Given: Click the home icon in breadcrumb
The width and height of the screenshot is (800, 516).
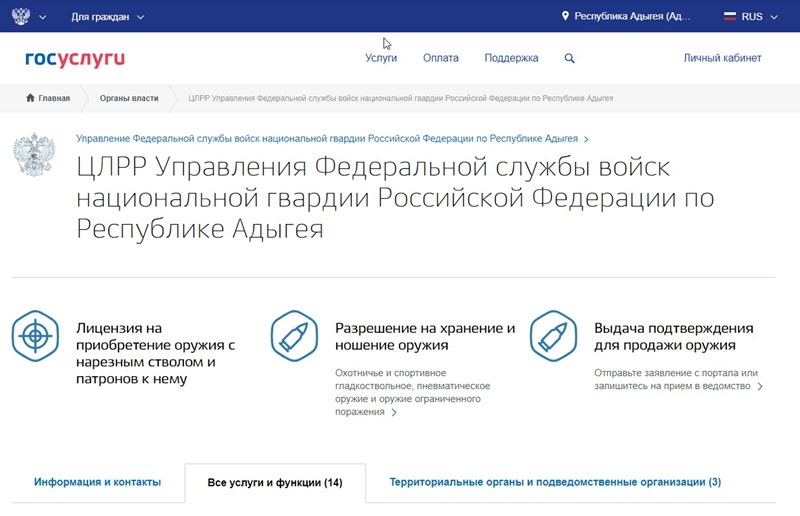Looking at the screenshot, I should pyautogui.click(x=30, y=99).
